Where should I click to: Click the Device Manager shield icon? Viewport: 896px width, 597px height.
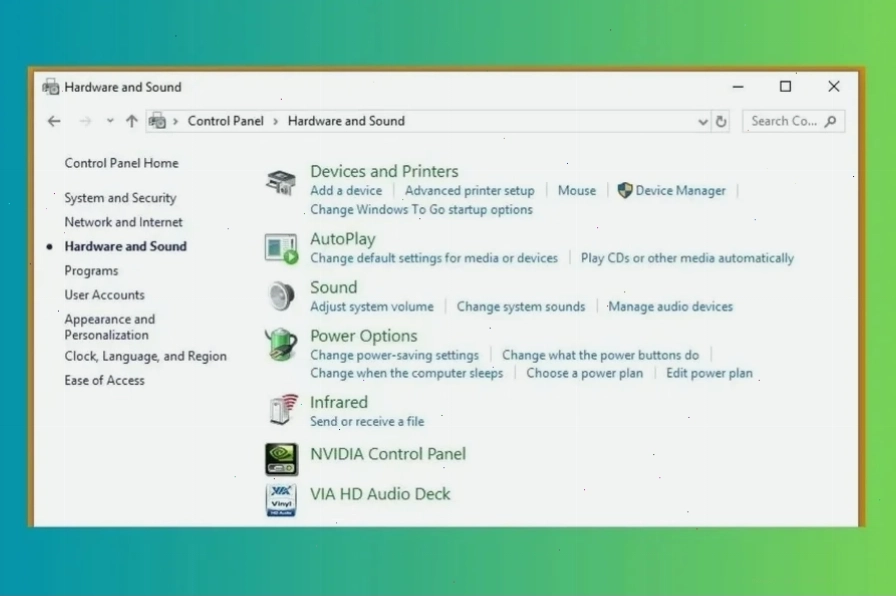[x=625, y=190]
